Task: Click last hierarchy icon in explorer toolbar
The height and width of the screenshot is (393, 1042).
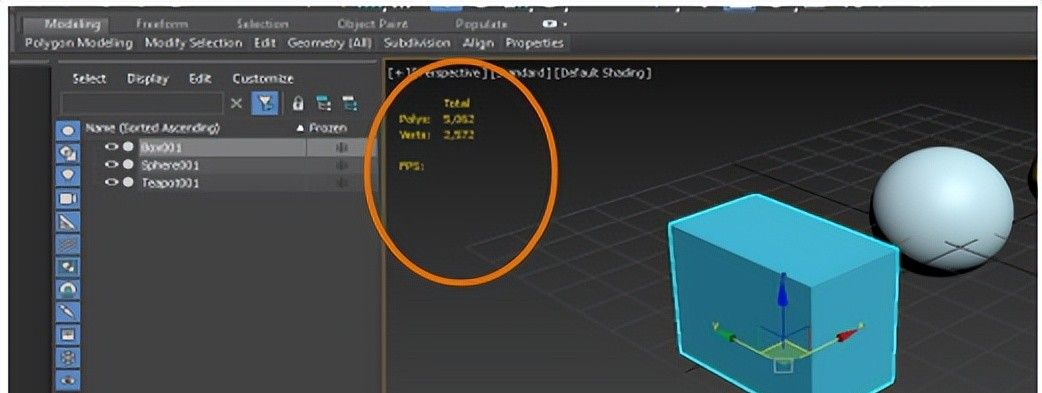Action: [350, 103]
